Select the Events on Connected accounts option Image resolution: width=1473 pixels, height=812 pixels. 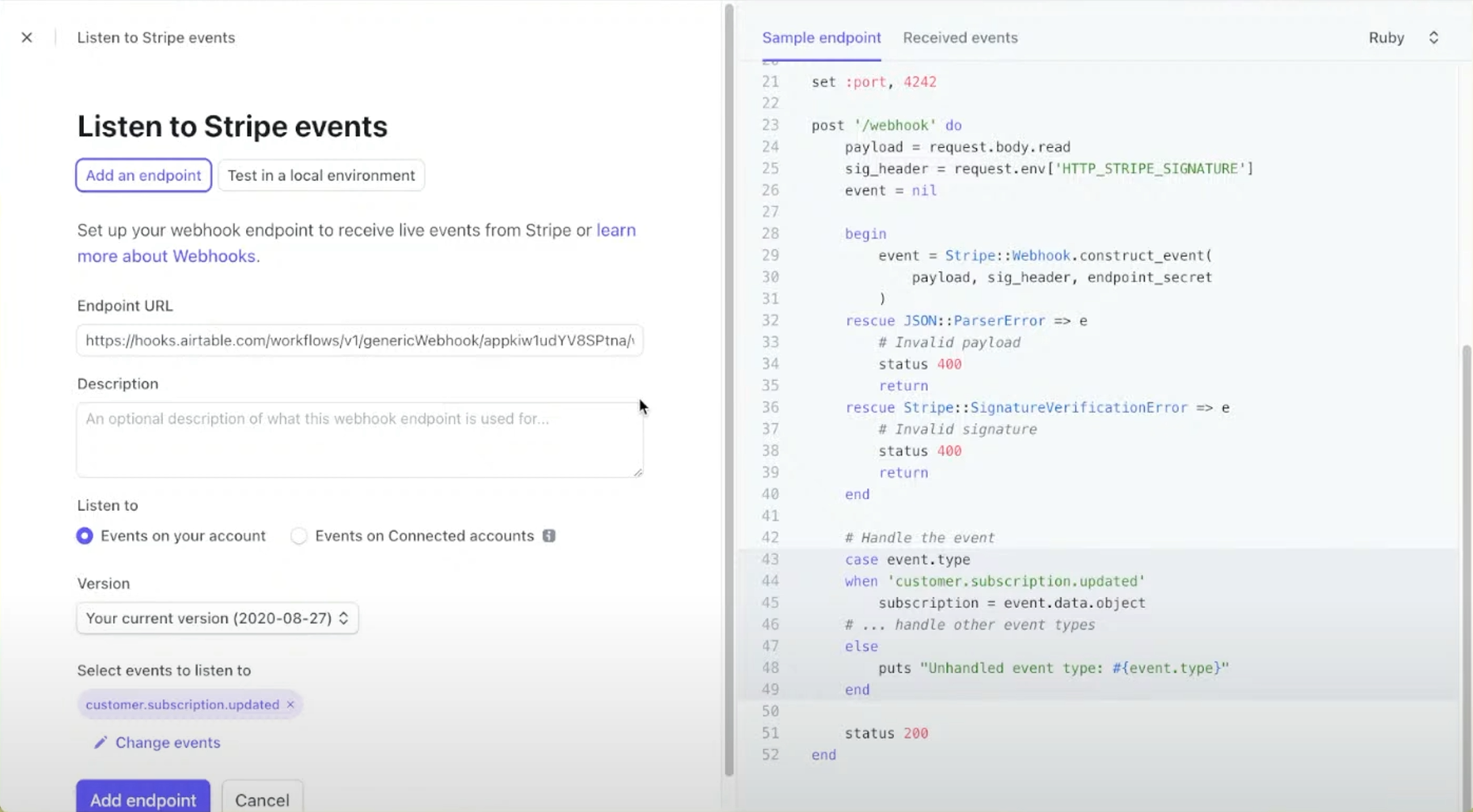point(299,535)
